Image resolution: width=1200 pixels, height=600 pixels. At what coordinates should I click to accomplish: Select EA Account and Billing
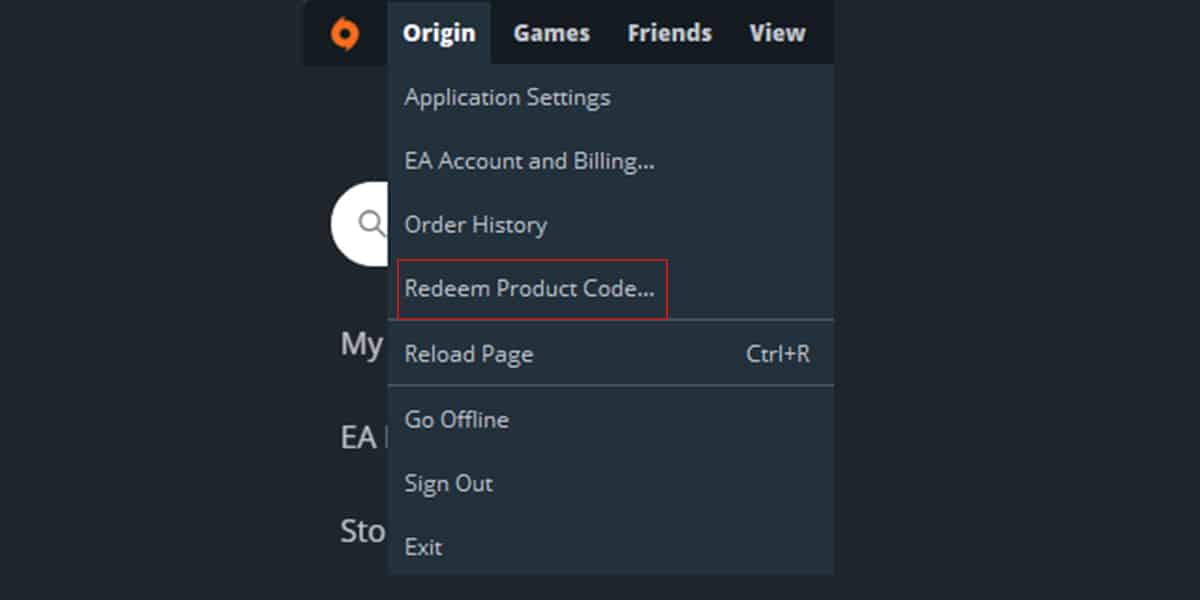click(529, 160)
